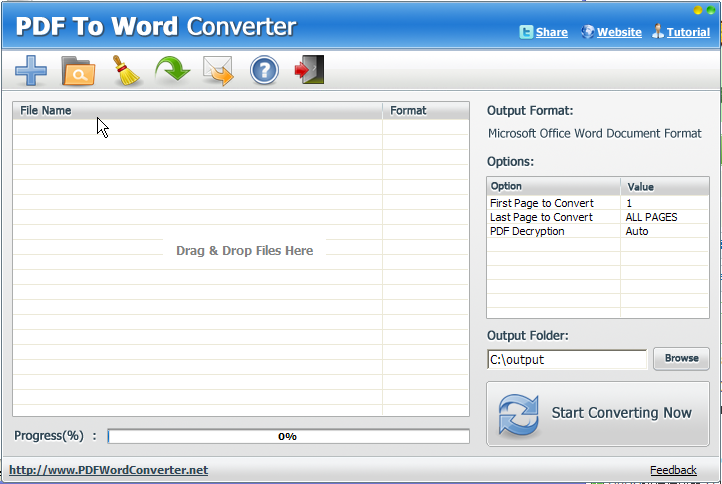Open the folder search icon in toolbar
Image resolution: width=722 pixels, height=484 pixels.
[78, 71]
